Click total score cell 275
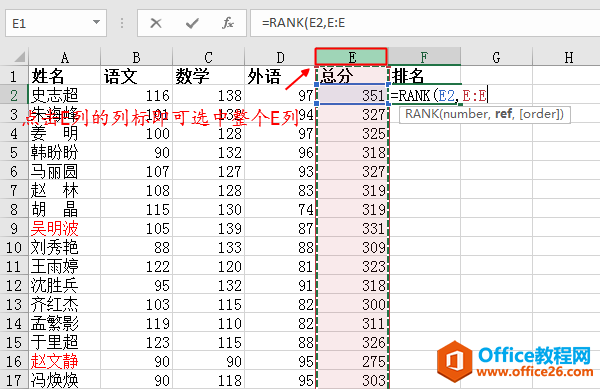Screen dimensions: 600x389 point(352,361)
